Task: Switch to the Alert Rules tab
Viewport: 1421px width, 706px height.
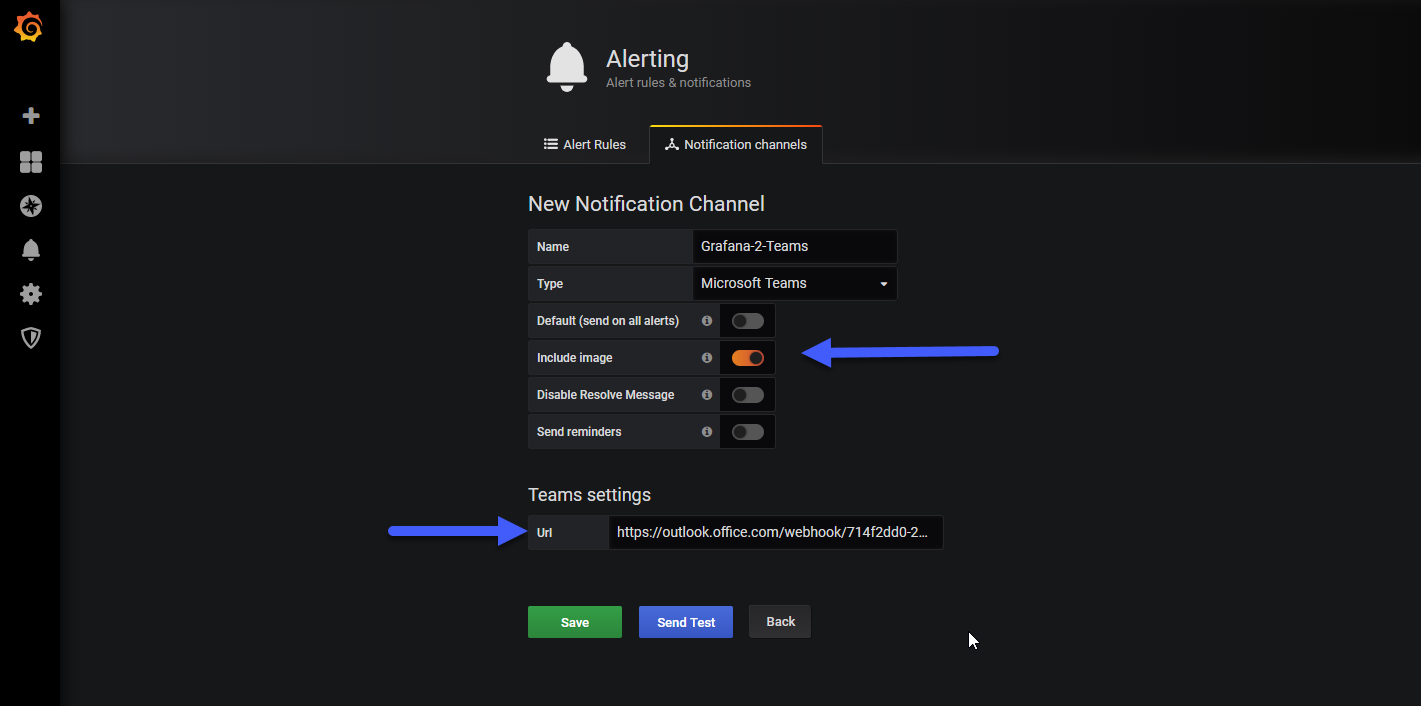Action: point(585,145)
